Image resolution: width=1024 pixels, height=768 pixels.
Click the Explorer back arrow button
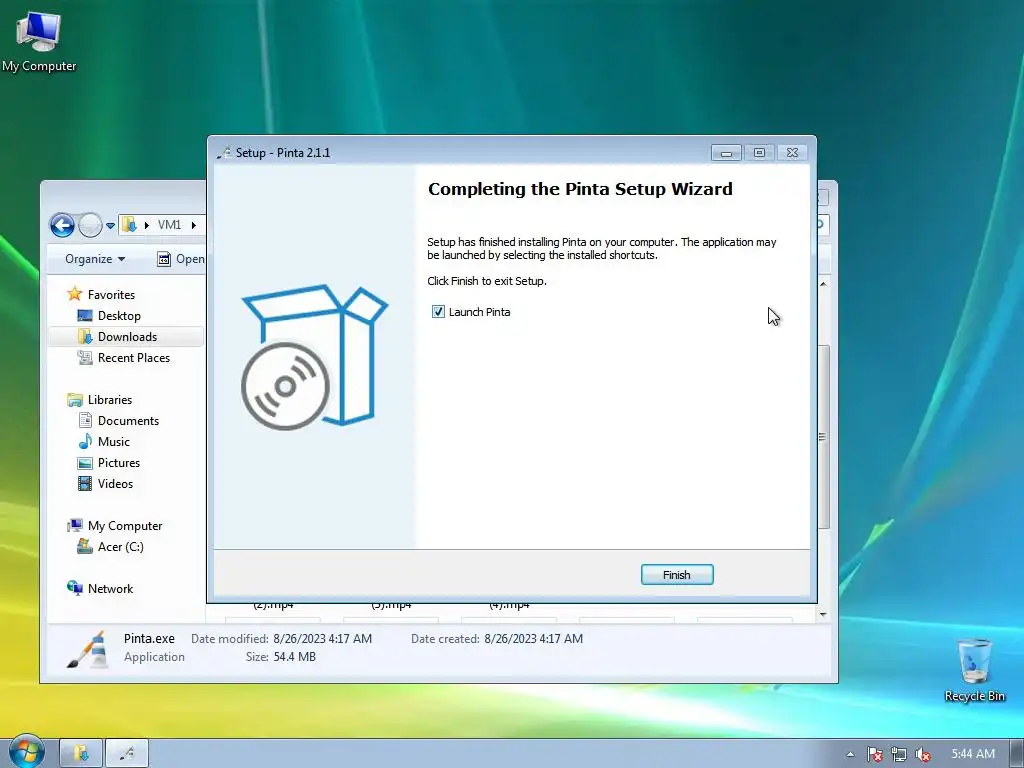62,226
